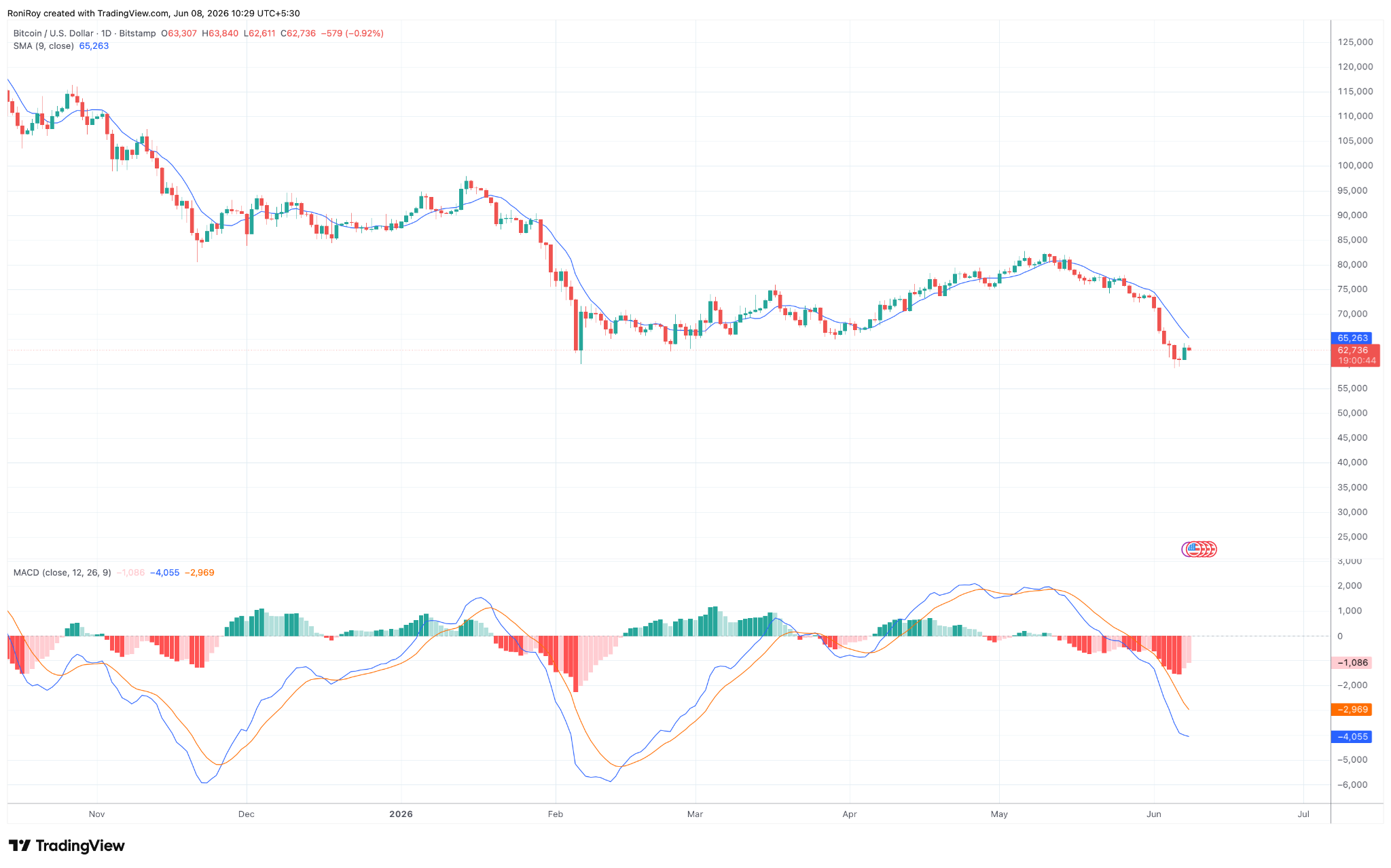Click the Mar label on time axis

click(x=695, y=814)
